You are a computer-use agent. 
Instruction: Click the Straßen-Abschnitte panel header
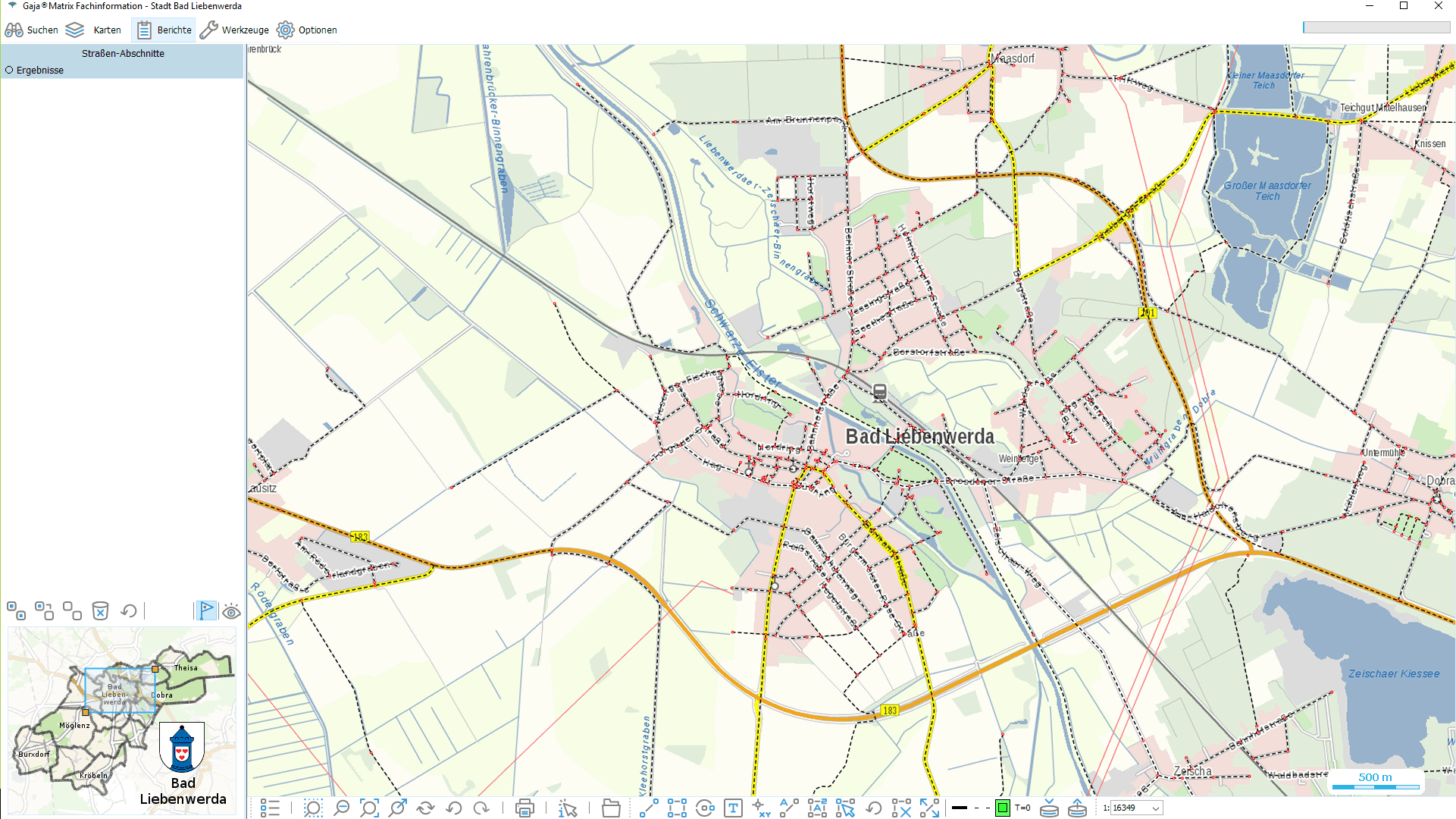click(123, 54)
